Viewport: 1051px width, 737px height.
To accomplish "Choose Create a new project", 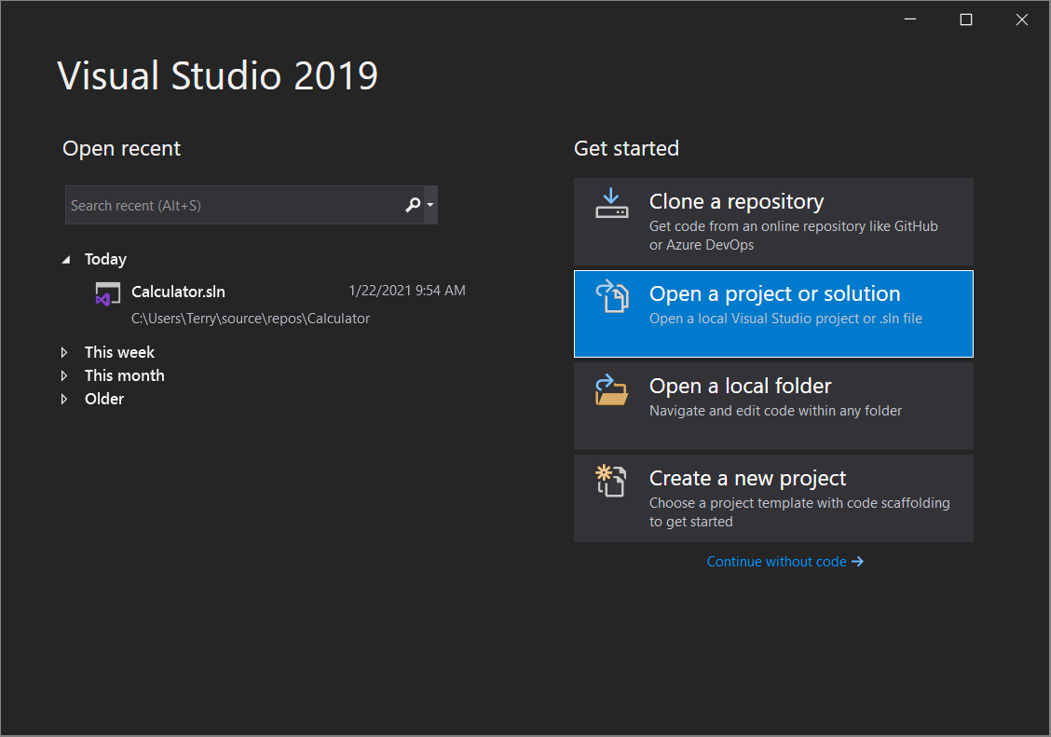I will tap(773, 497).
